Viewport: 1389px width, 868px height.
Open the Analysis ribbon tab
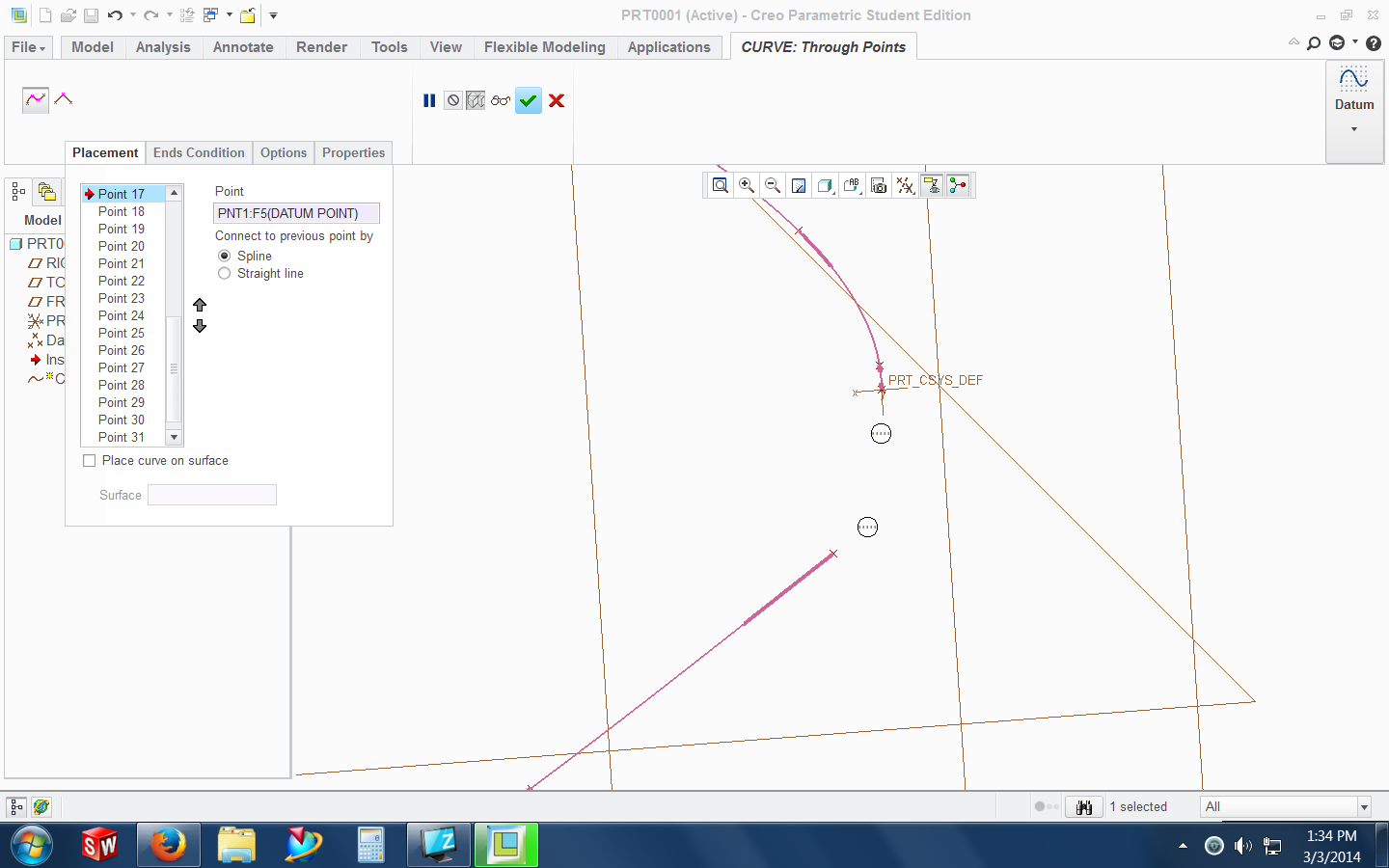[x=163, y=47]
